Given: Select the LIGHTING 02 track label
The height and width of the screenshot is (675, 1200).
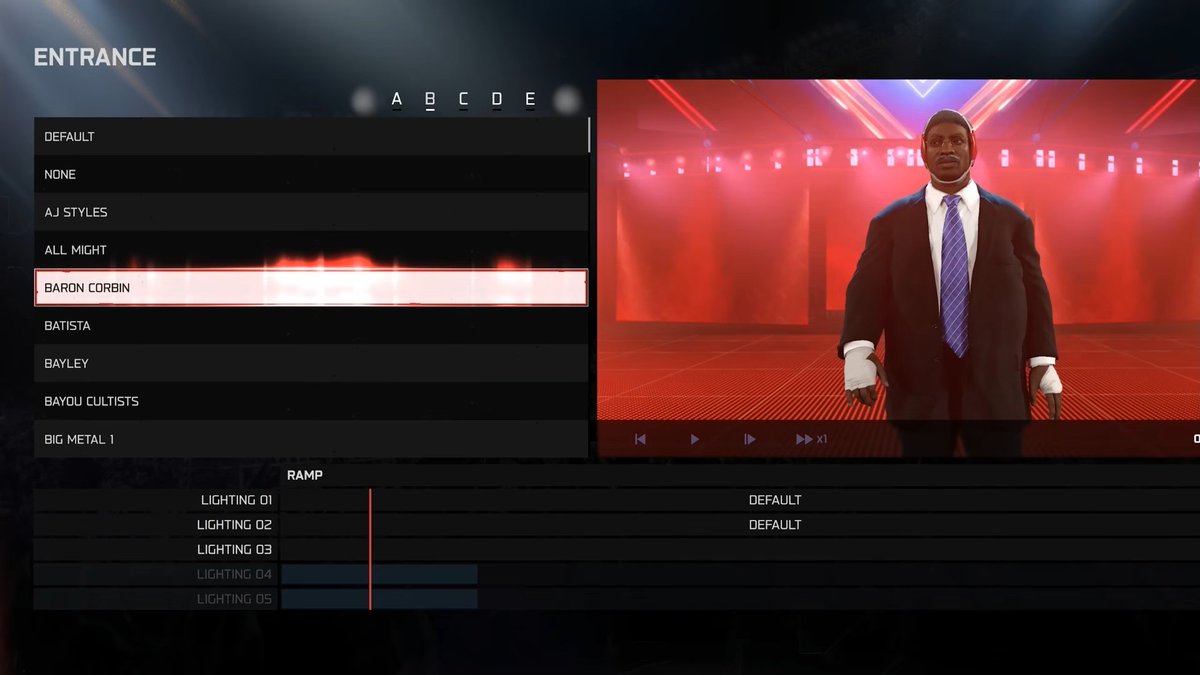Looking at the screenshot, I should pos(235,524).
